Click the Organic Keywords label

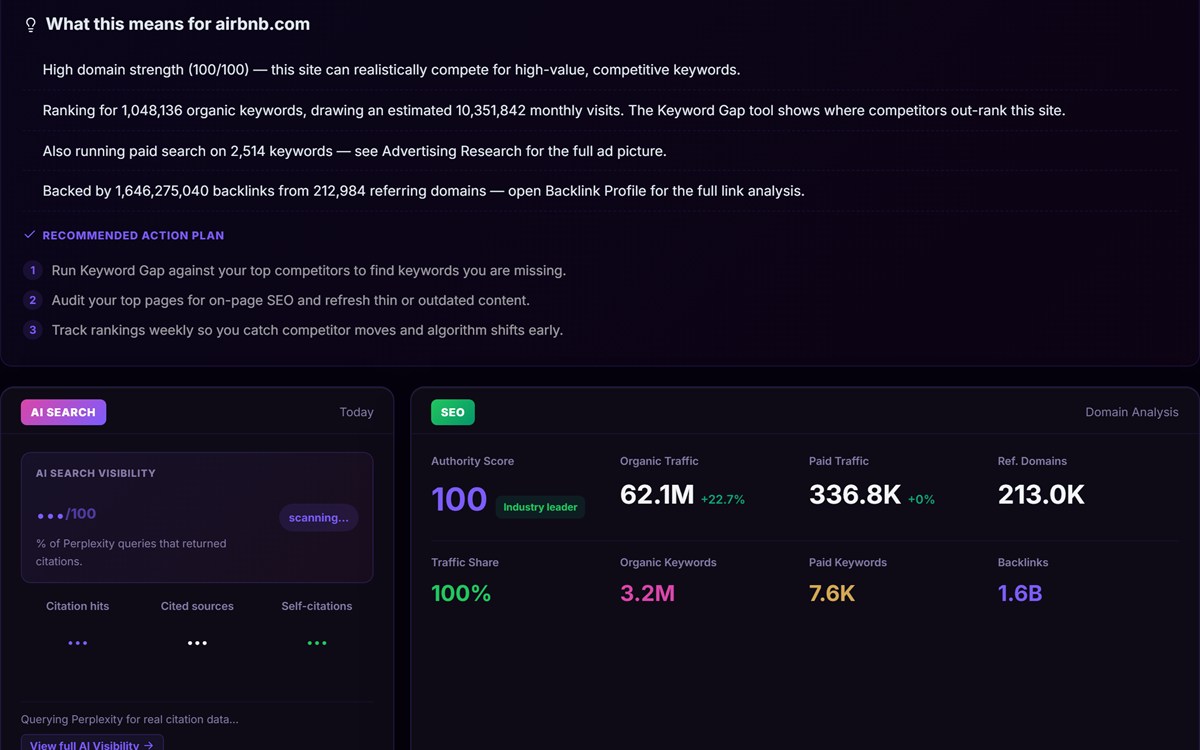tap(668, 562)
